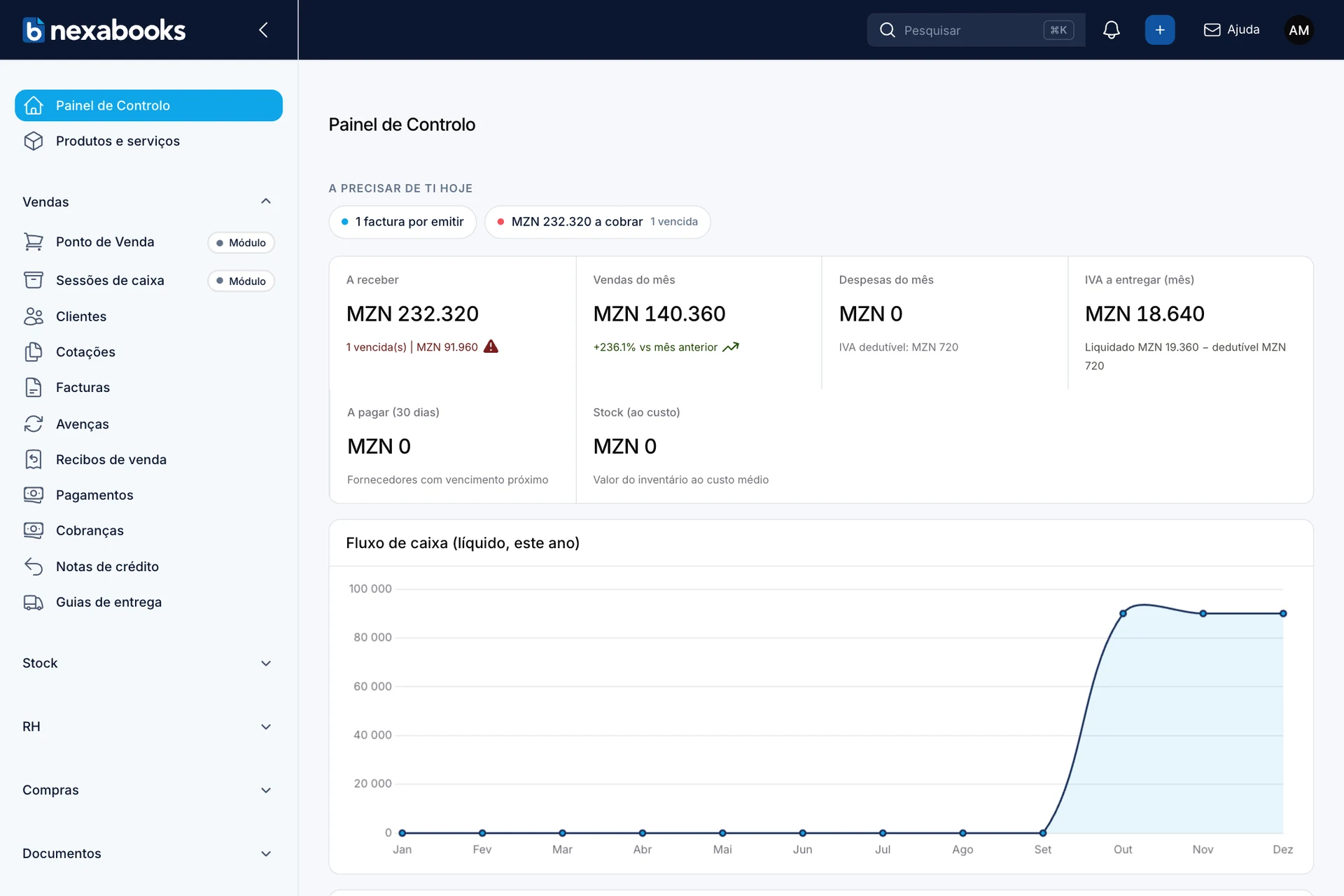Click the Vendas do mês MZN 140.360 value
Image resolution: width=1344 pixels, height=896 pixels.
coord(659,314)
